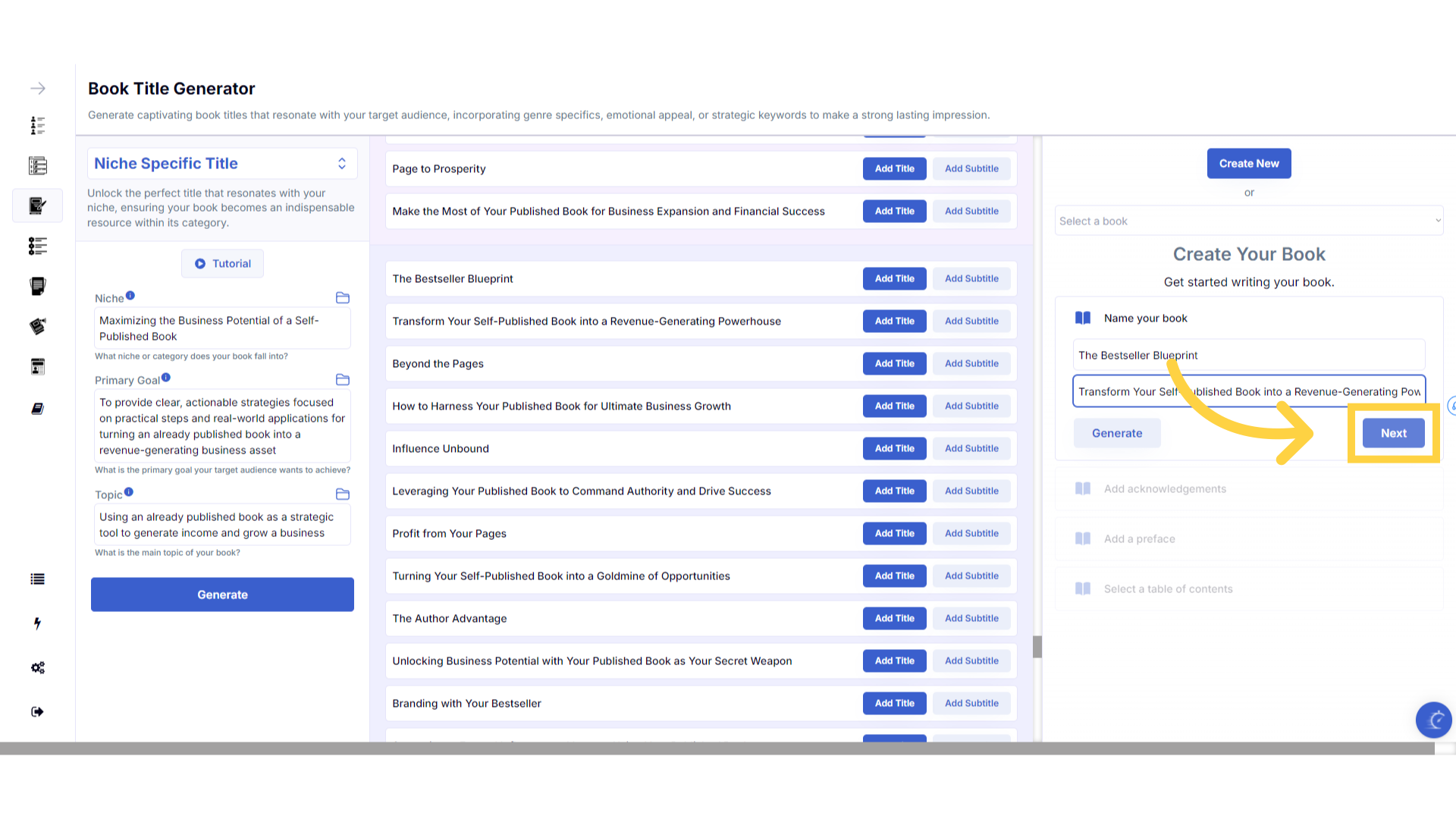Viewport: 1456px width, 819px height.
Task: Click the info icon next to Topic
Action: point(129,492)
